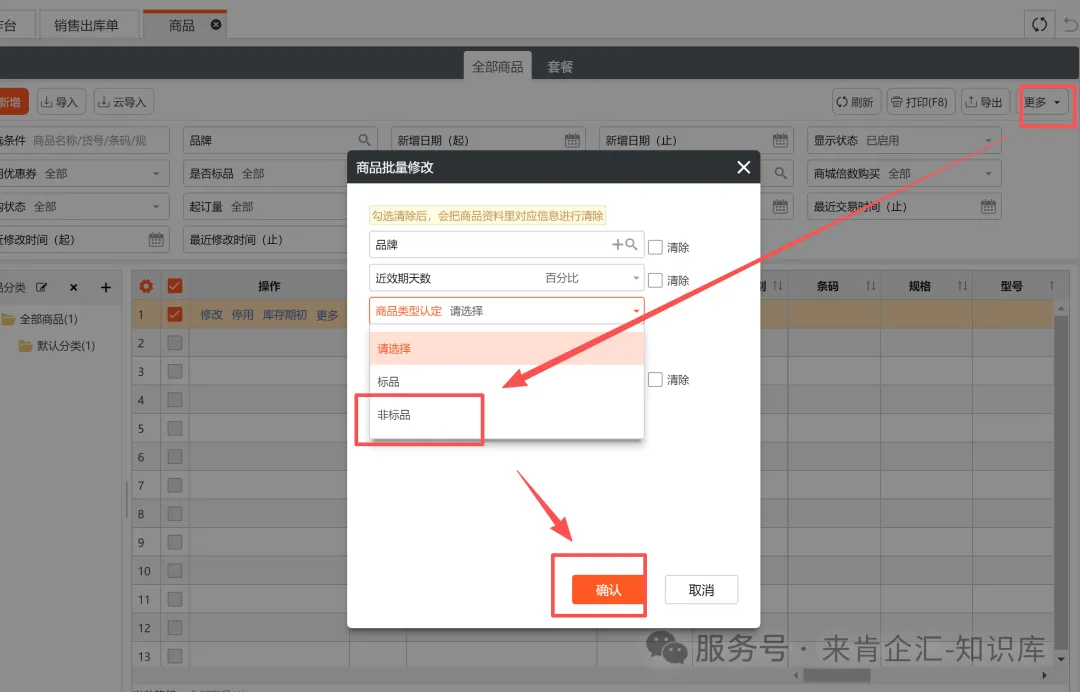Expand the 显示状态 dropdown
The height and width of the screenshot is (692, 1080).
coord(988,141)
